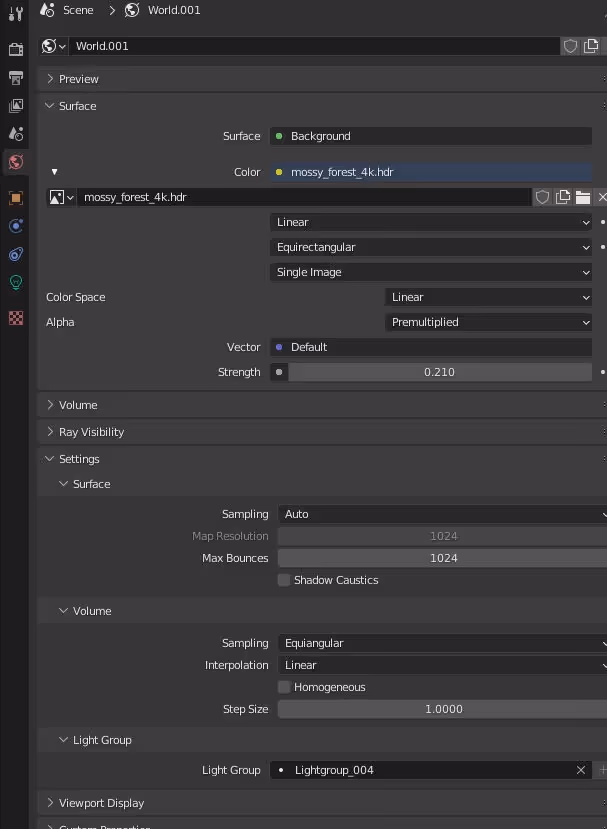Viewport: 607px width, 829px height.
Task: Toggle fake user for mossy_forest_4k.hdr image
Action: [x=542, y=197]
